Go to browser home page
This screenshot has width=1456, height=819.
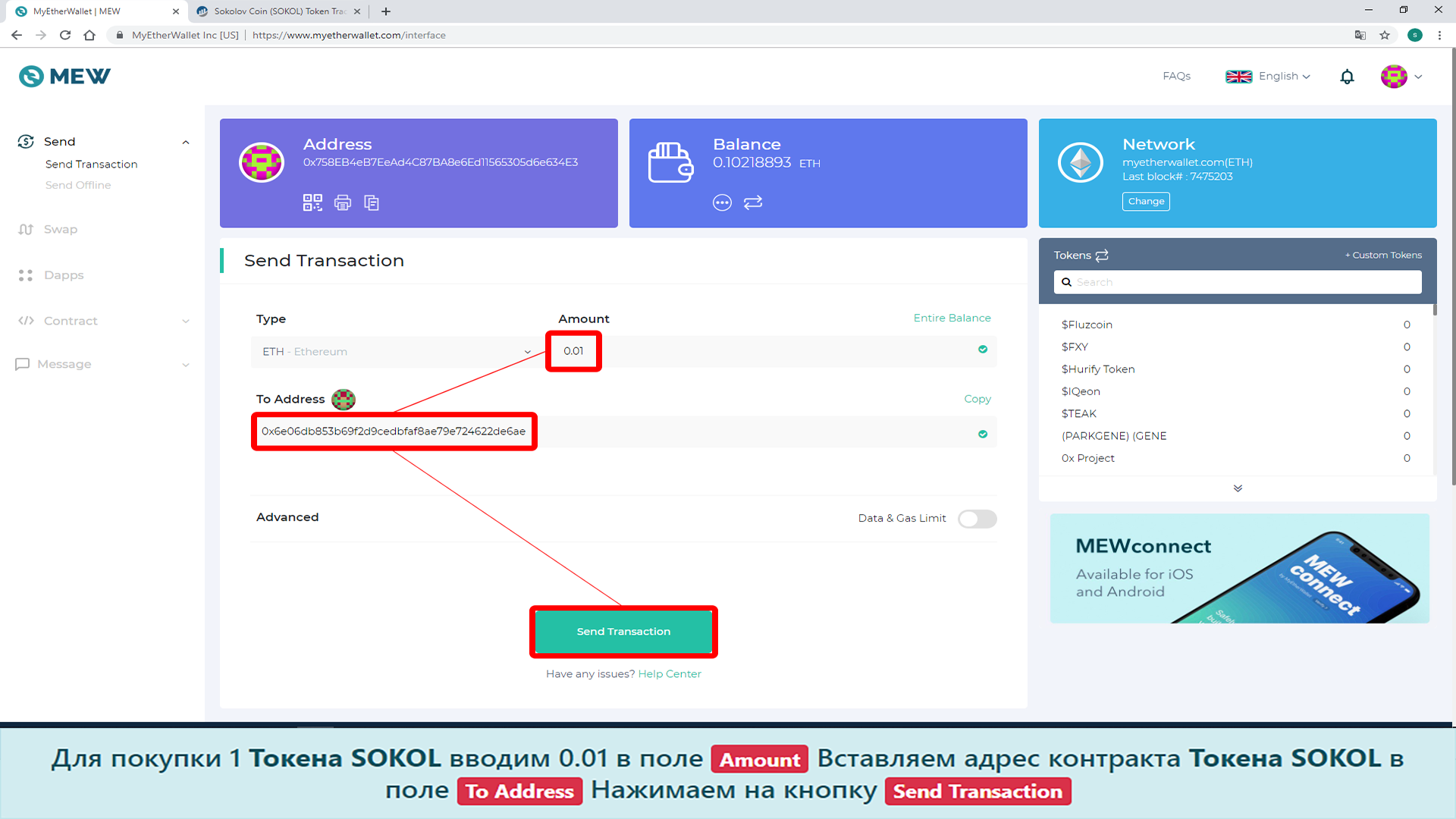[89, 35]
